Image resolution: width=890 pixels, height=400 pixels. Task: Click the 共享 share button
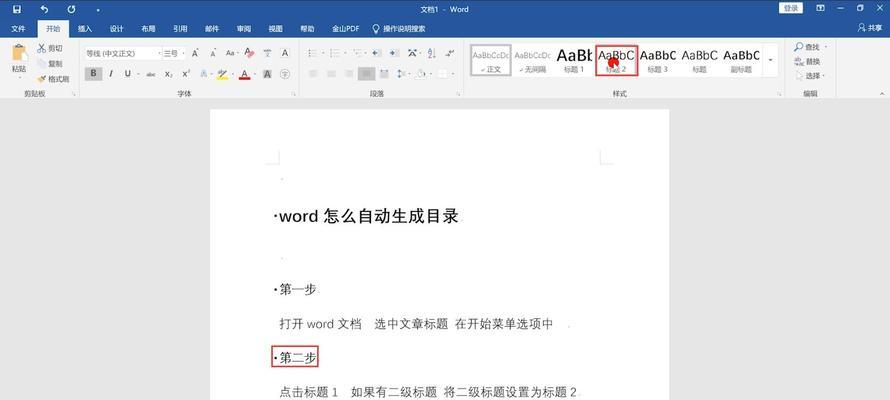[869, 29]
